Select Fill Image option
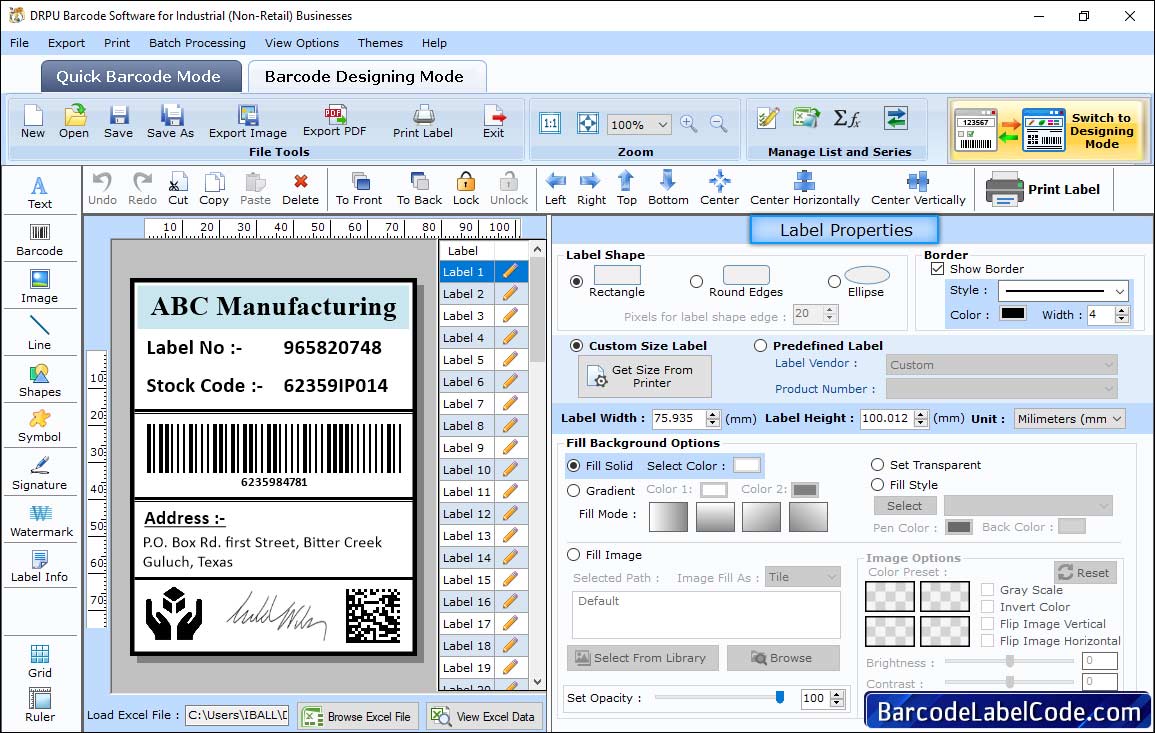The height and width of the screenshot is (733, 1155). click(574, 555)
